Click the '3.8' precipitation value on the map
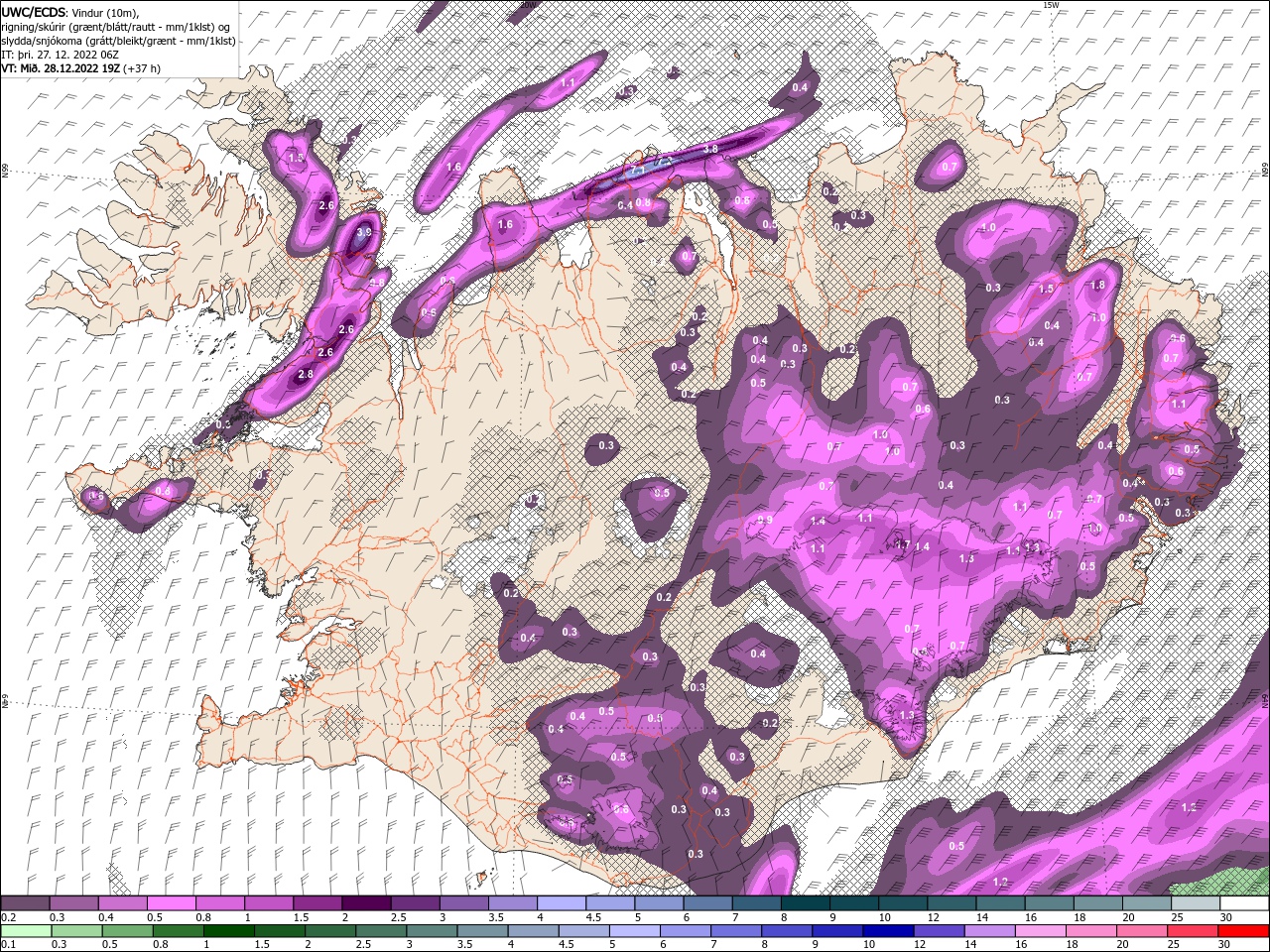Screen dimensions: 1270x952 (x=710, y=149)
